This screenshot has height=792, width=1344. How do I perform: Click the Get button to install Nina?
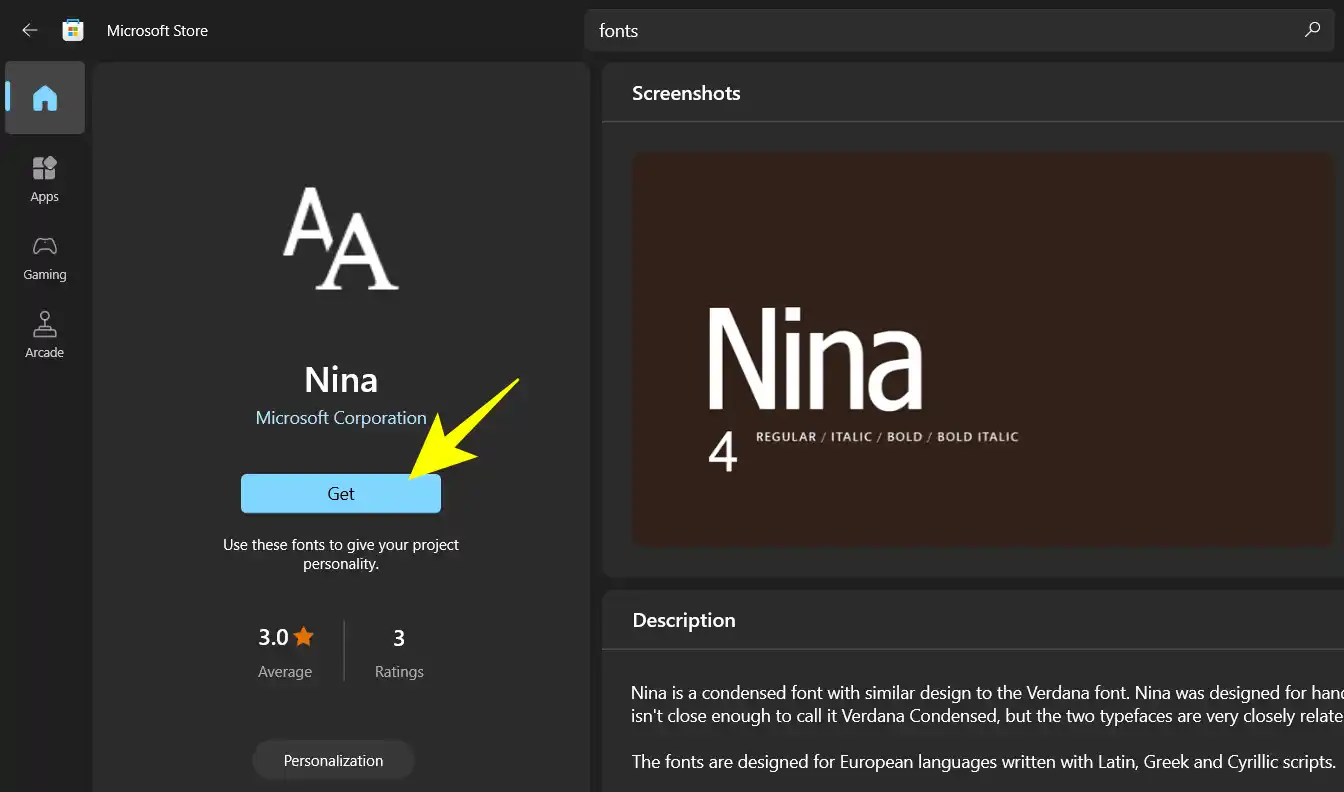[341, 493]
